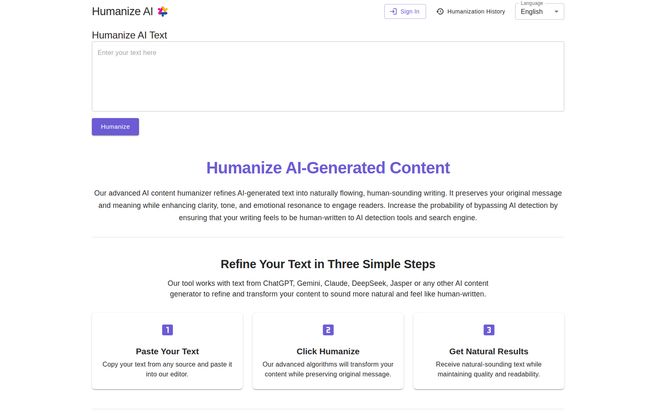Open Humanization History
Image resolution: width=650 pixels, height=414 pixels.
[x=471, y=12]
